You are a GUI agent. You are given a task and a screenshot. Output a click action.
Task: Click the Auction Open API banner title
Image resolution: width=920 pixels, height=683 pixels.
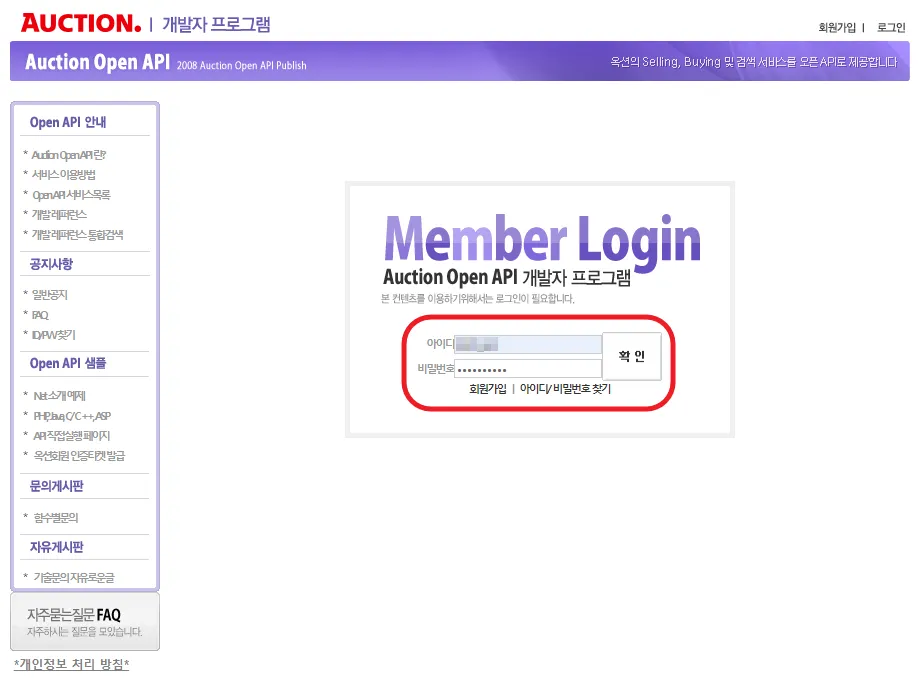97,62
